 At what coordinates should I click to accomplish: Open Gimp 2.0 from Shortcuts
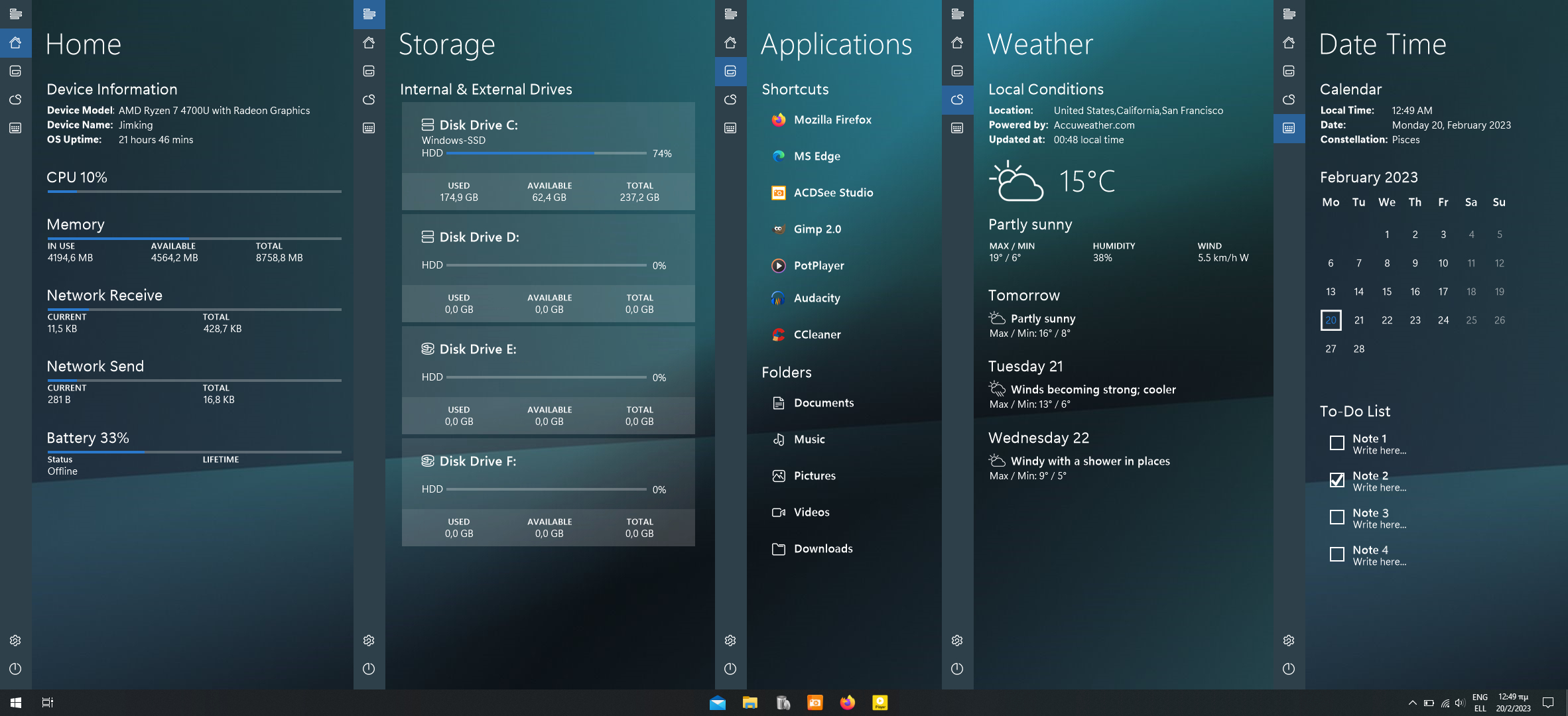point(818,229)
